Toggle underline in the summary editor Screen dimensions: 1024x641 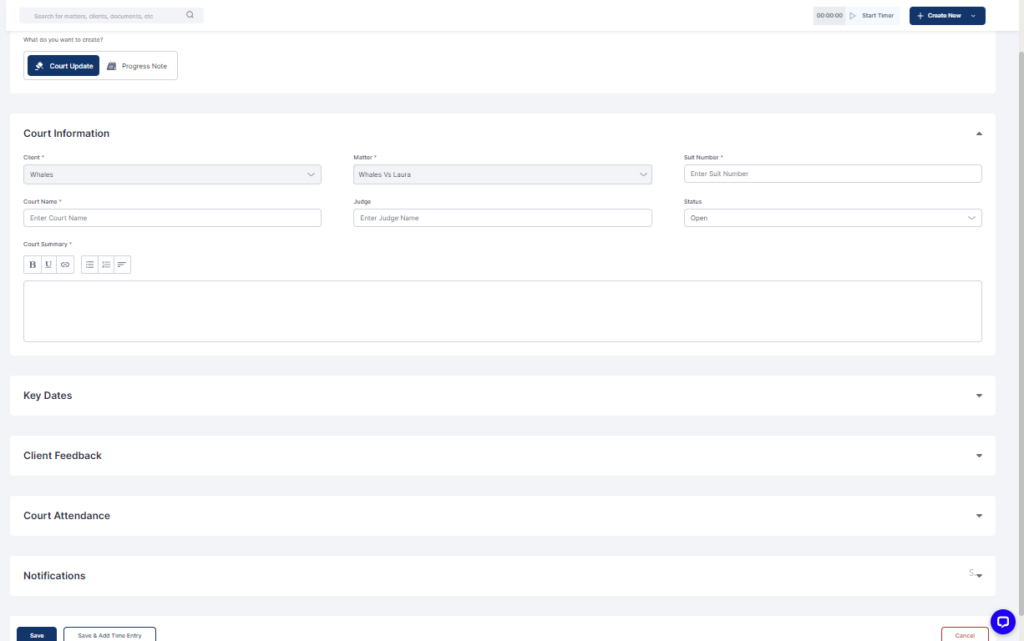48,265
